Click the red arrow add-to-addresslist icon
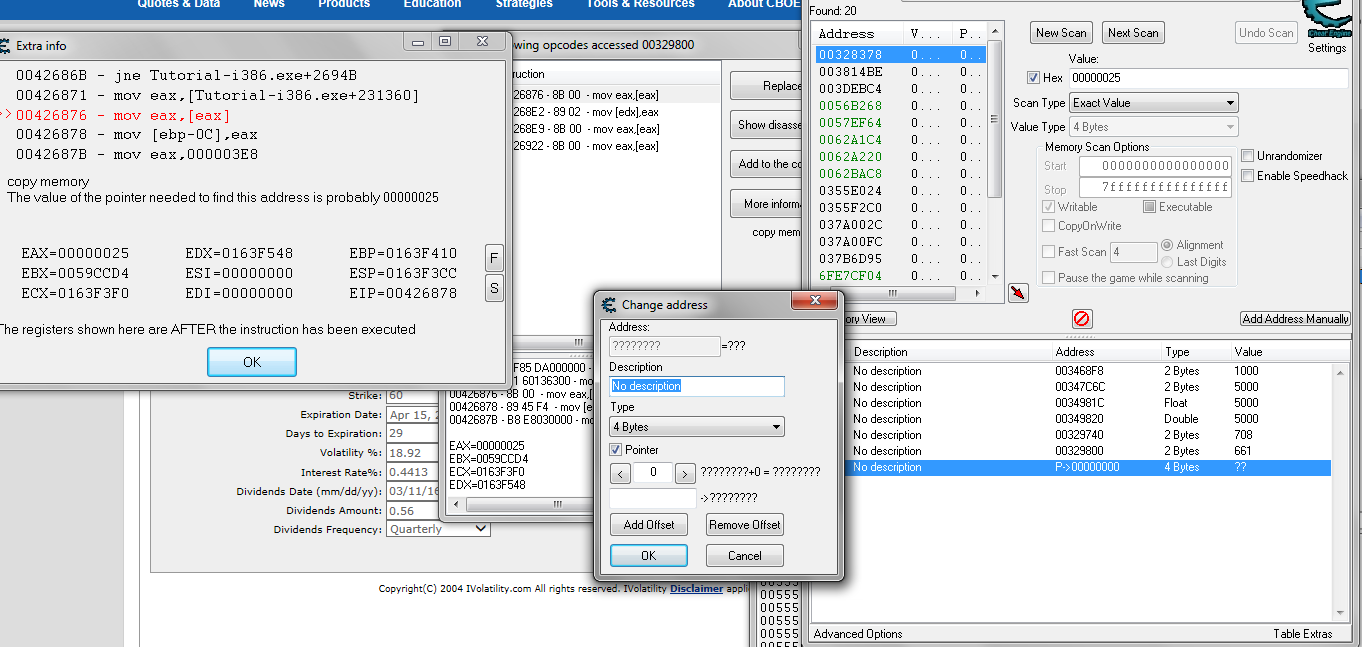 [x=1018, y=292]
